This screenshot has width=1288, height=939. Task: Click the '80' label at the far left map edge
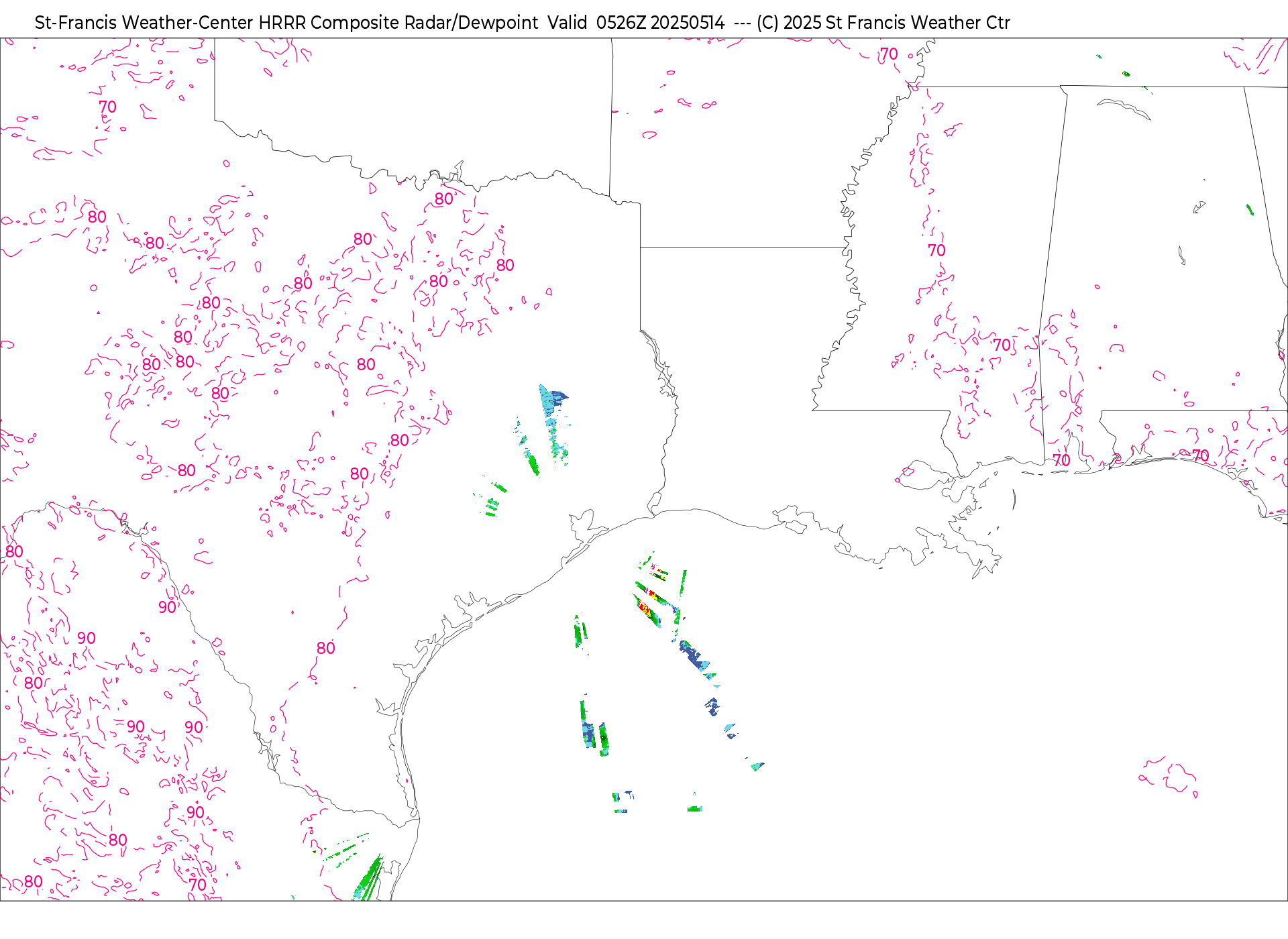click(14, 552)
